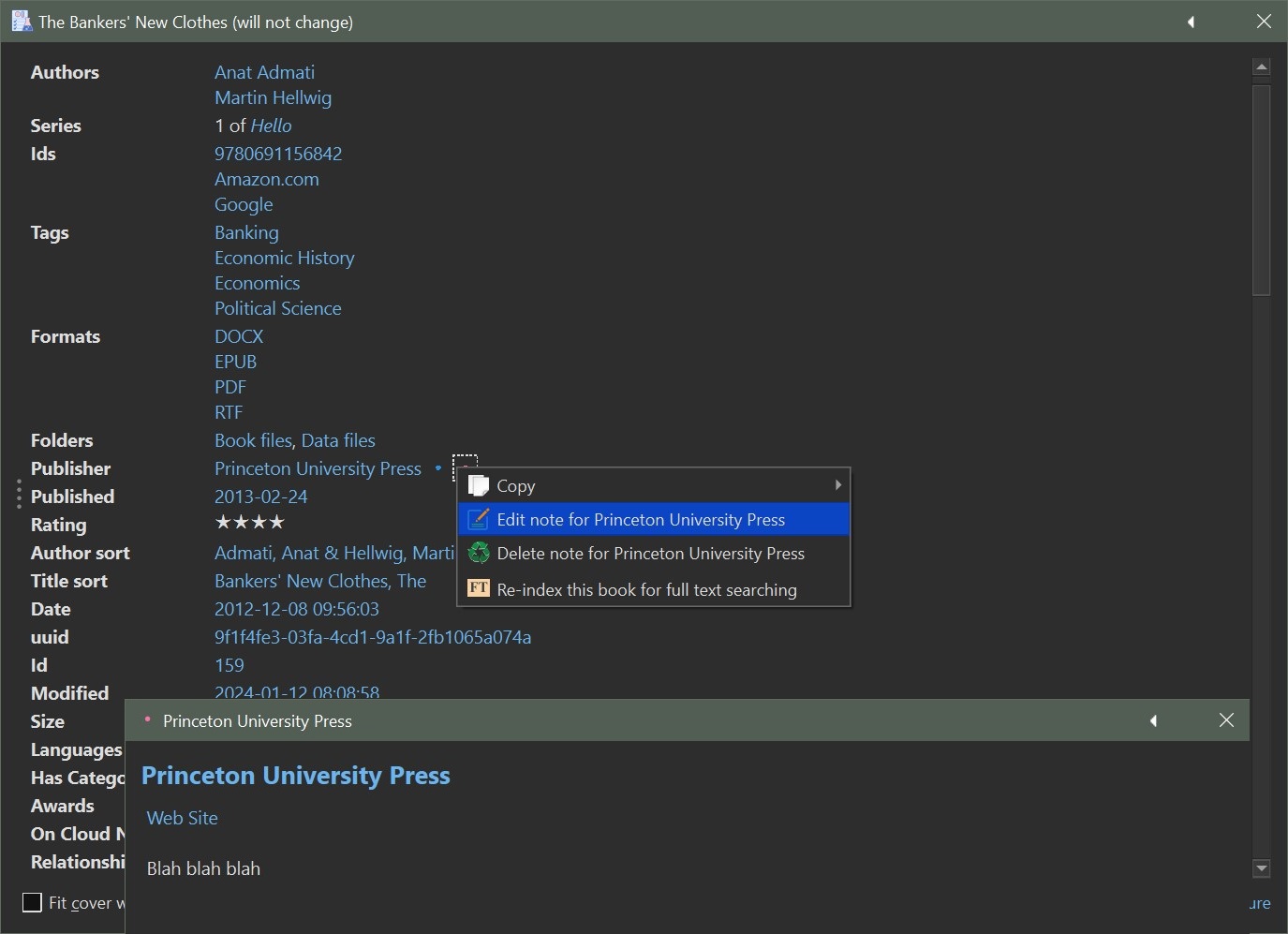Click the Economic History tag
Image resolution: width=1288 pixels, height=934 pixels.
(x=285, y=258)
